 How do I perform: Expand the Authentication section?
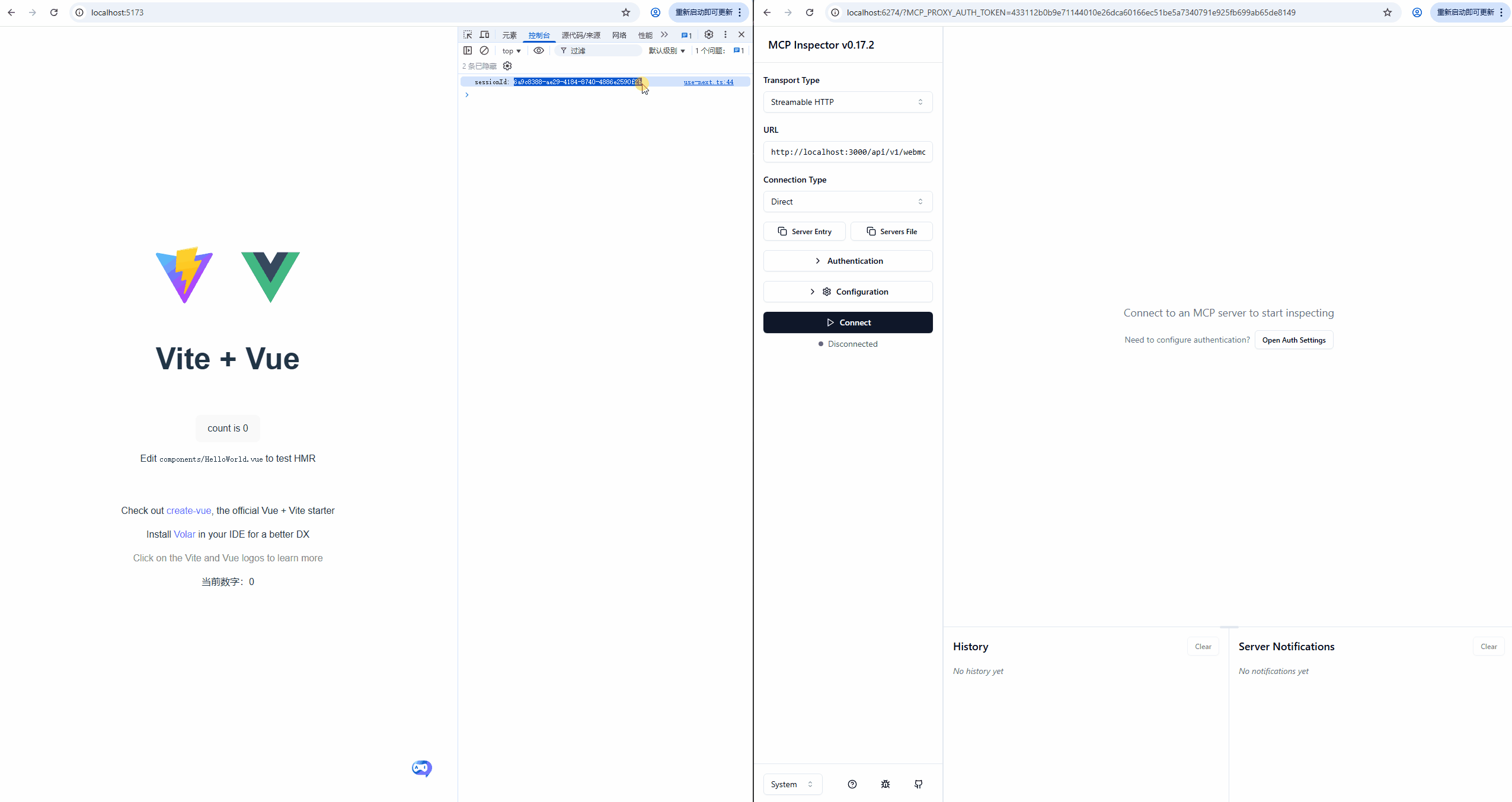(x=847, y=261)
